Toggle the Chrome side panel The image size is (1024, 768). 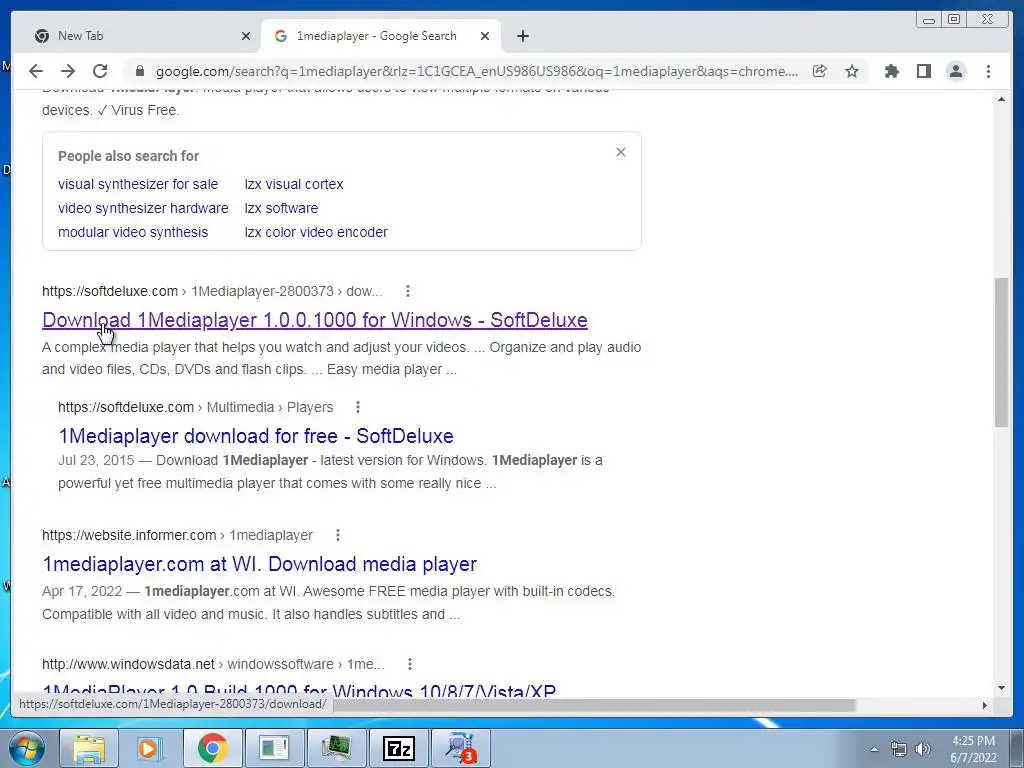[x=923, y=71]
